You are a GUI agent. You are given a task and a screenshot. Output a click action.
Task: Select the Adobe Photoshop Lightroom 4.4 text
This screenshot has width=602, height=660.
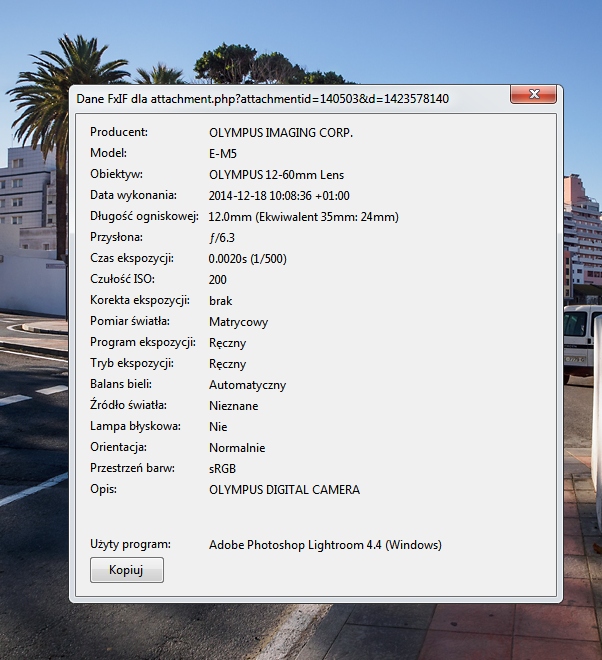(325, 545)
